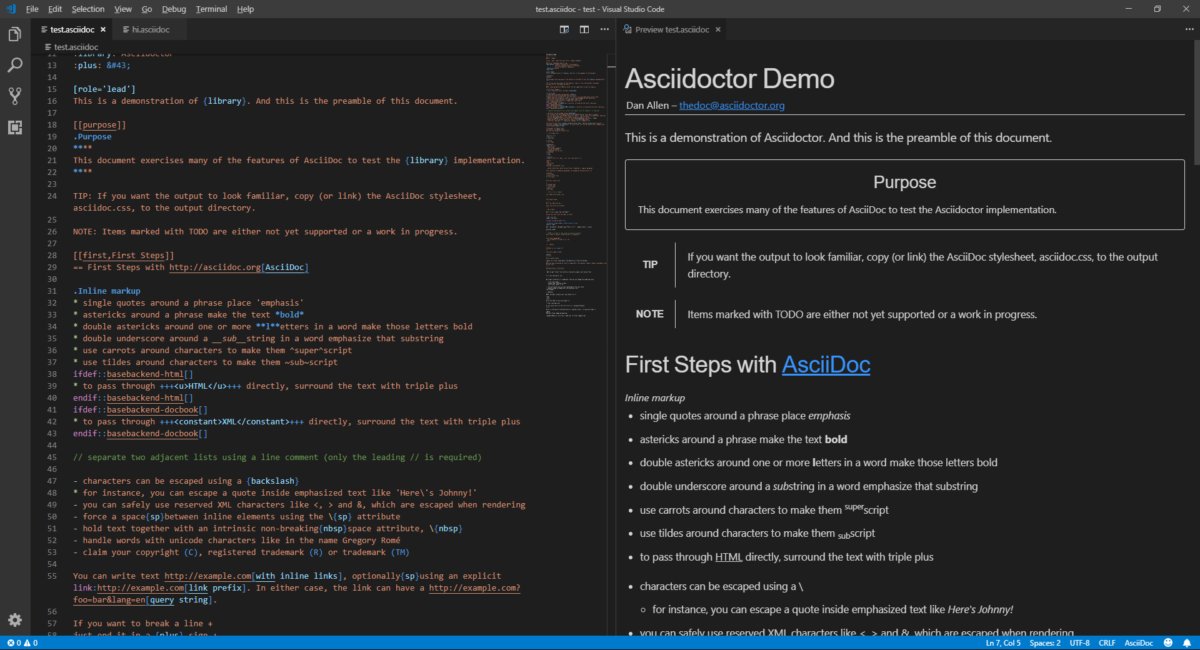Select AsciiDoc language mode in status bar
Viewport: 1200px width, 650px height.
click(1138, 643)
